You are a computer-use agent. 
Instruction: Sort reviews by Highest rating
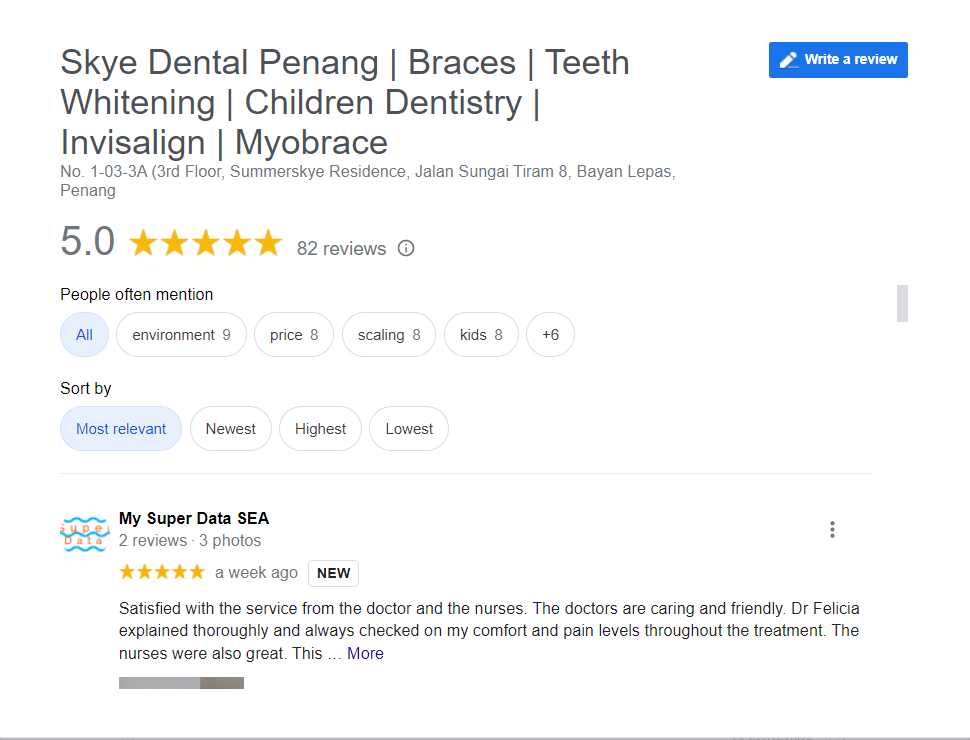320,429
